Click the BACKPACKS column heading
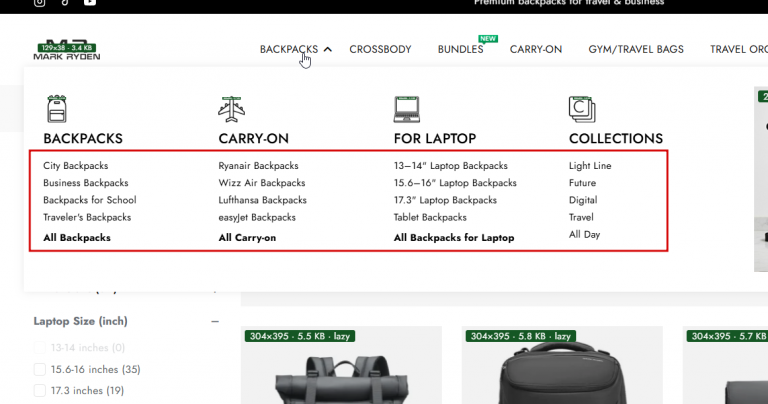Screen dimensions: 768x404 point(83,139)
